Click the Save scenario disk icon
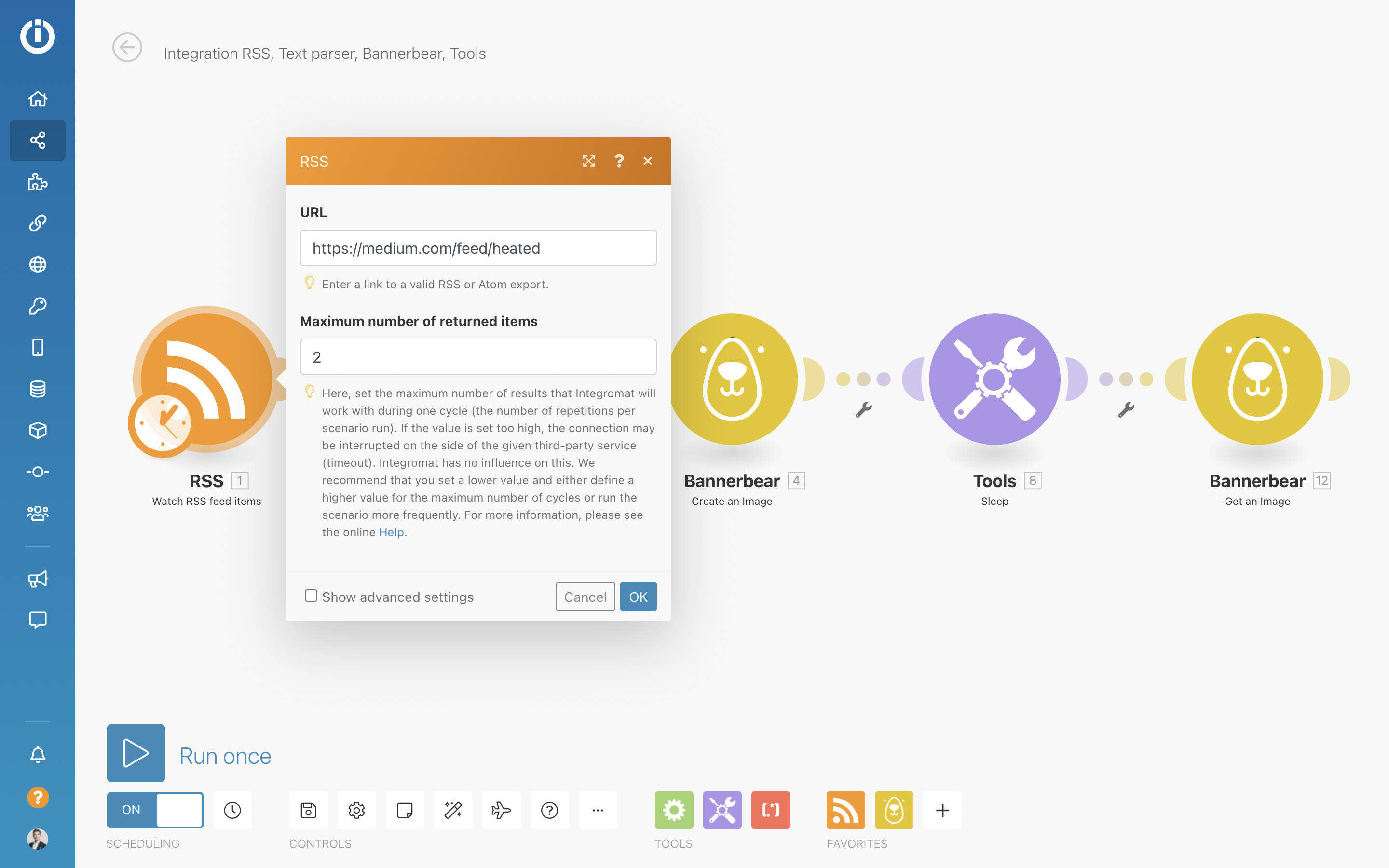The width and height of the screenshot is (1389, 868). point(308,810)
